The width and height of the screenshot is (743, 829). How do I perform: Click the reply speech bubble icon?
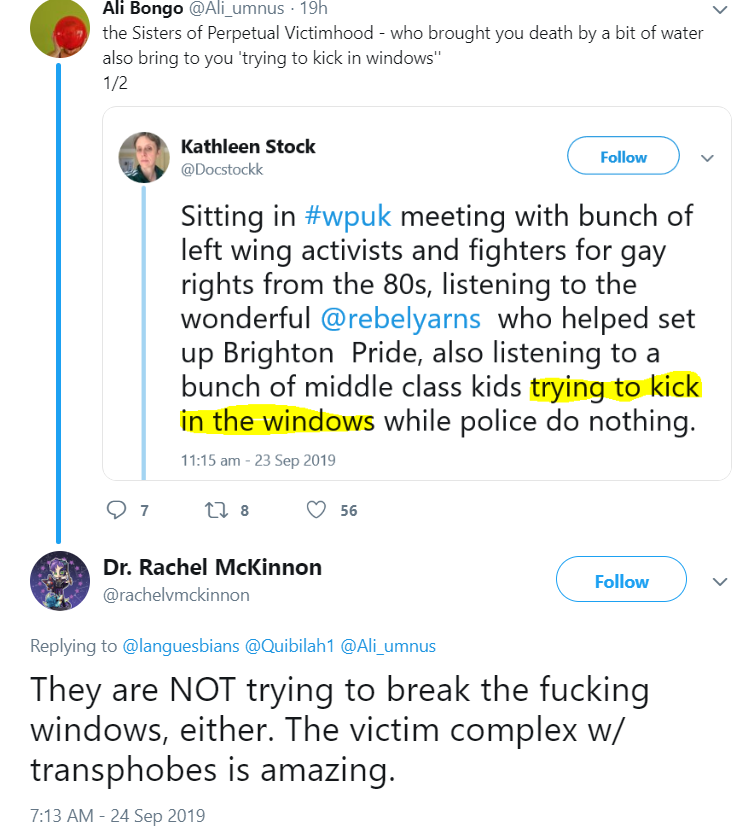[x=116, y=510]
